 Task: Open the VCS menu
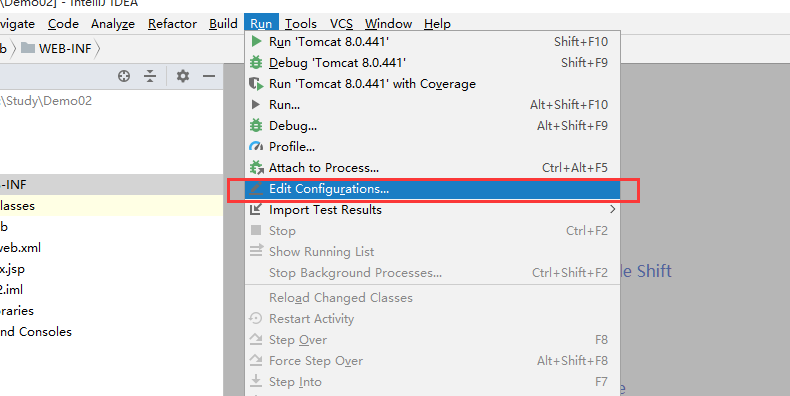[341, 24]
